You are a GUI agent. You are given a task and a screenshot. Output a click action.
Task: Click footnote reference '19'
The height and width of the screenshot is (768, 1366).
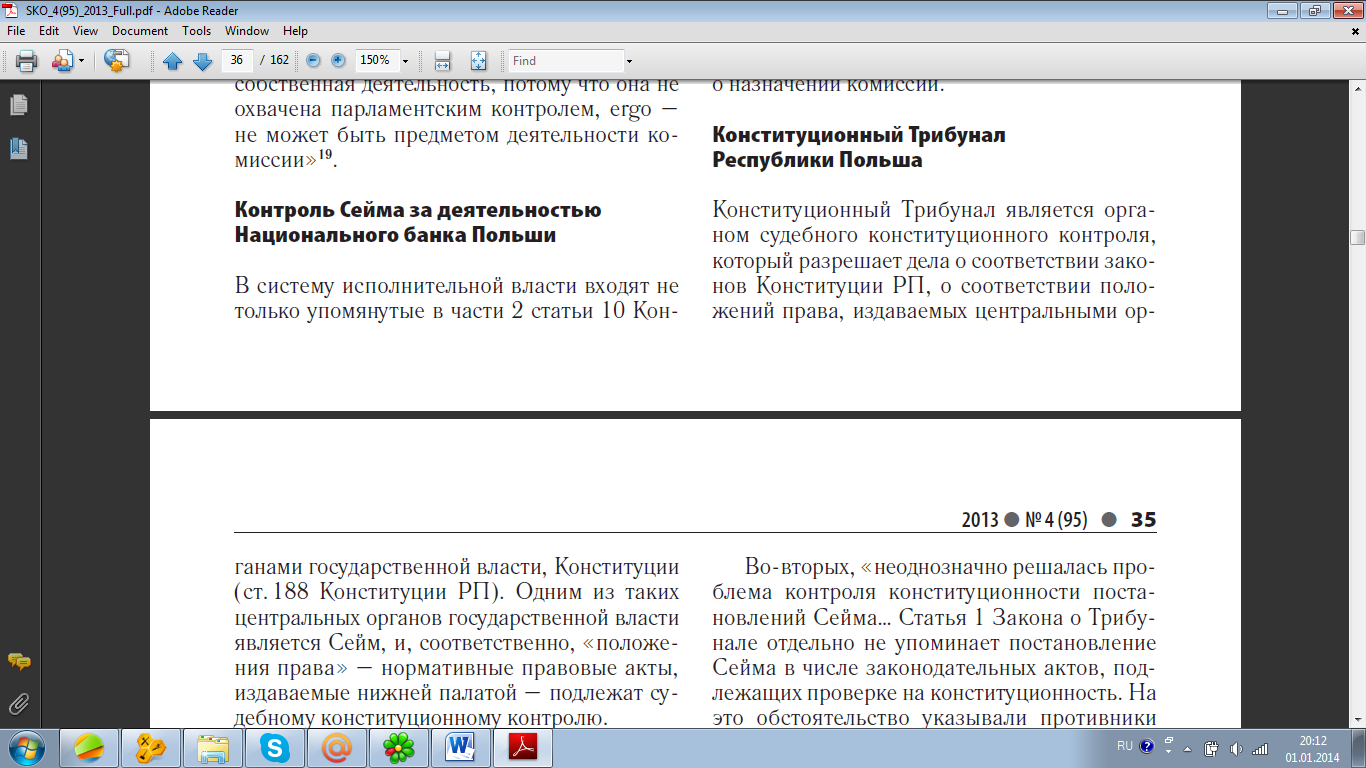point(327,155)
